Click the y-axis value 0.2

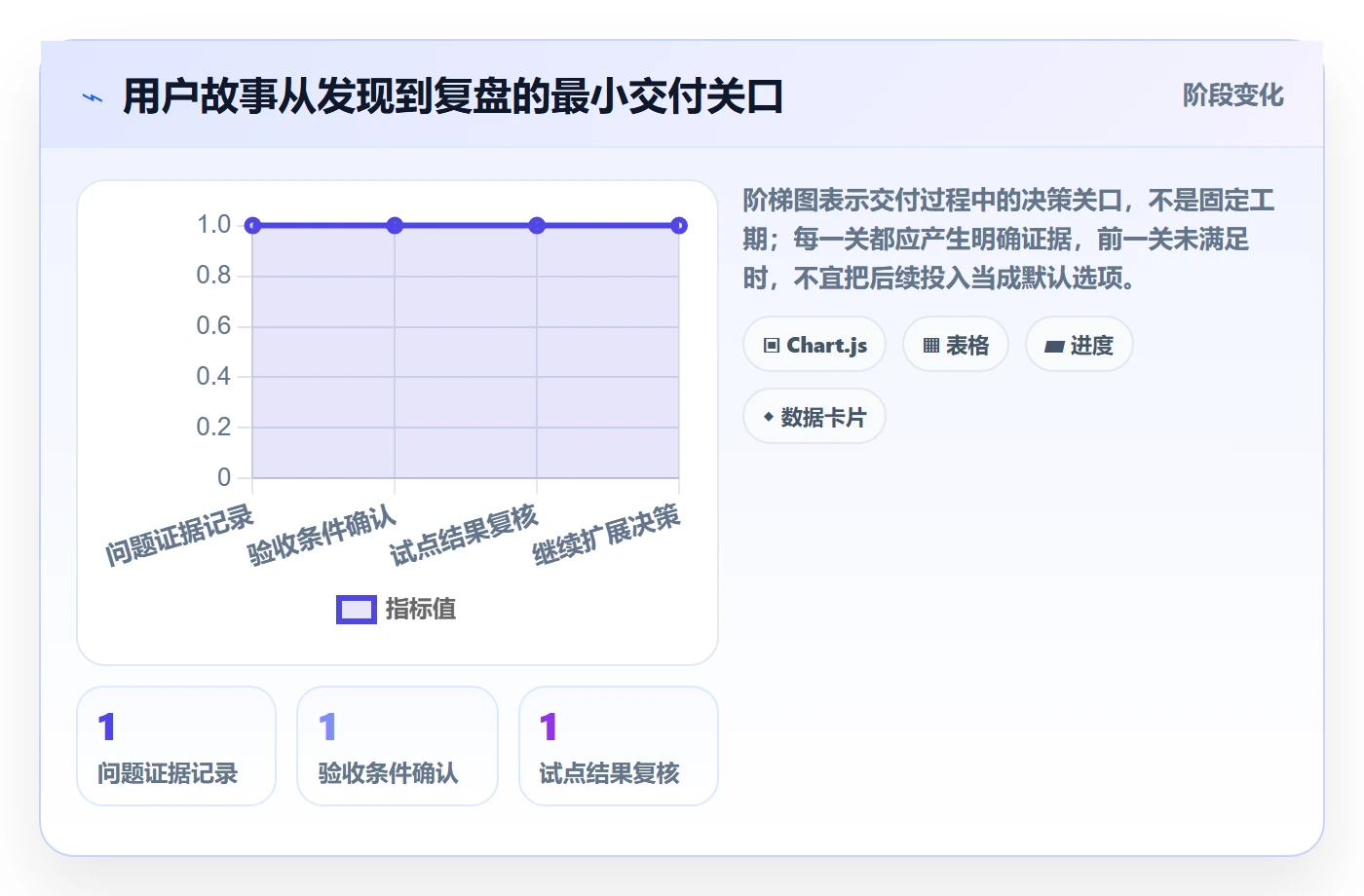click(213, 428)
